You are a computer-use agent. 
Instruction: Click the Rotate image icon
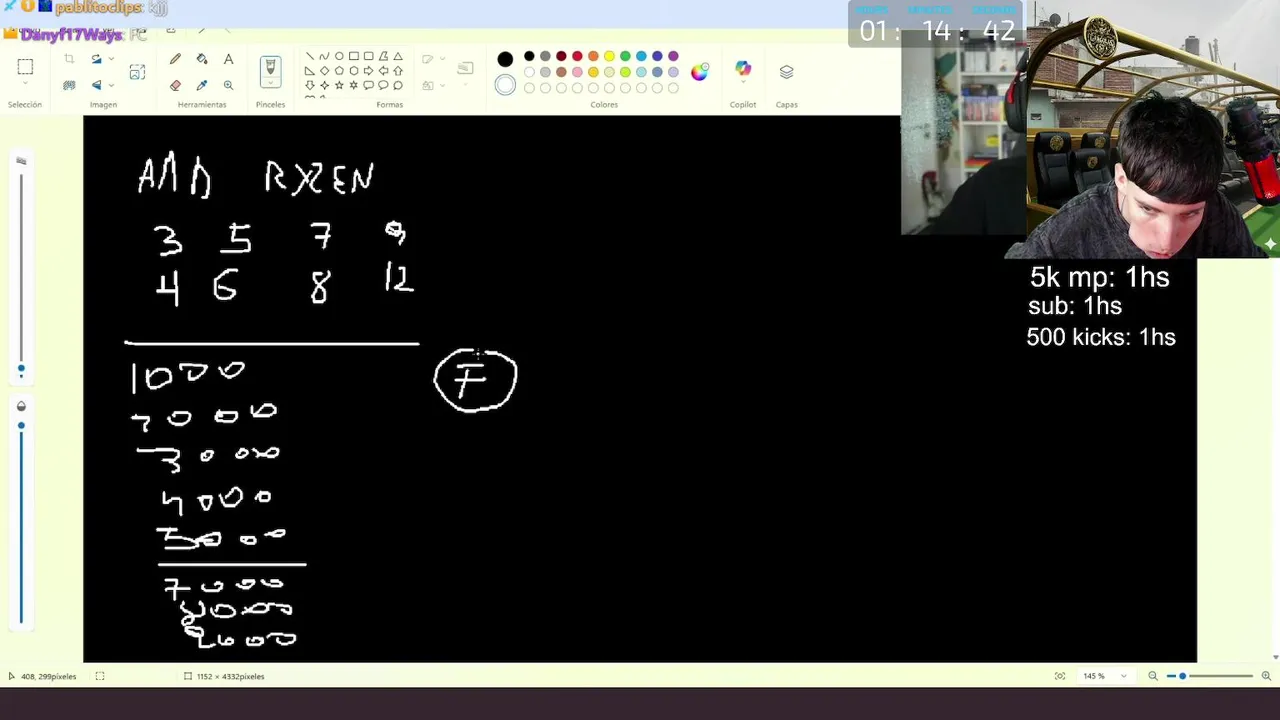97,59
